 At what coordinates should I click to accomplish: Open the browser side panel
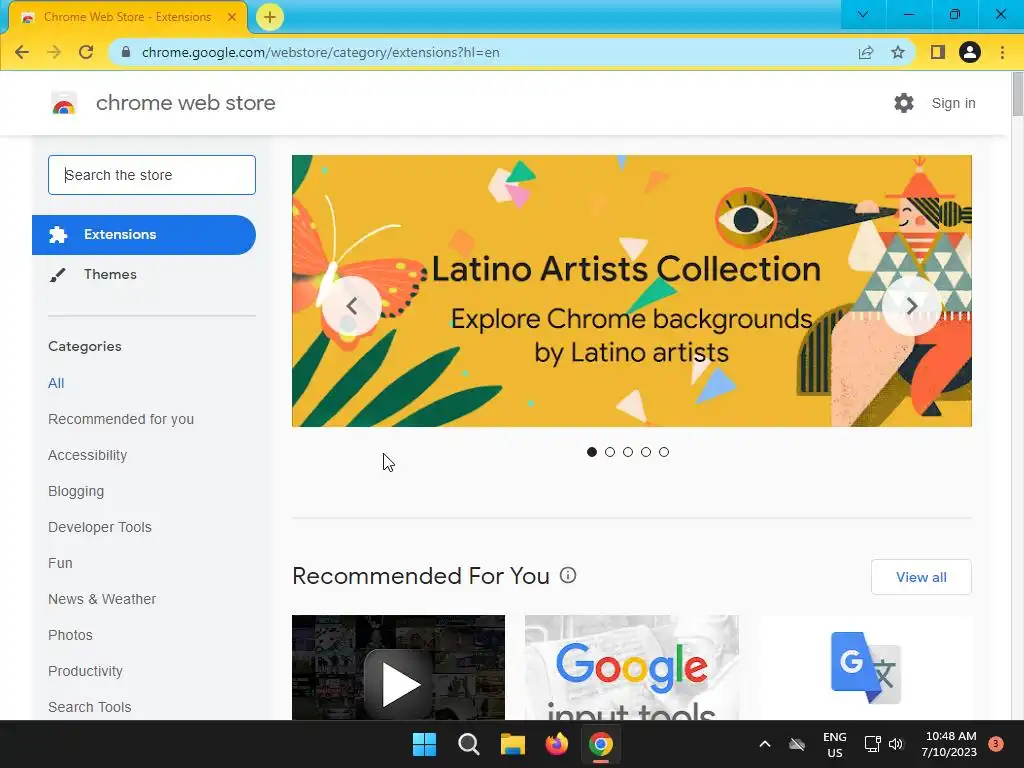tap(938, 52)
